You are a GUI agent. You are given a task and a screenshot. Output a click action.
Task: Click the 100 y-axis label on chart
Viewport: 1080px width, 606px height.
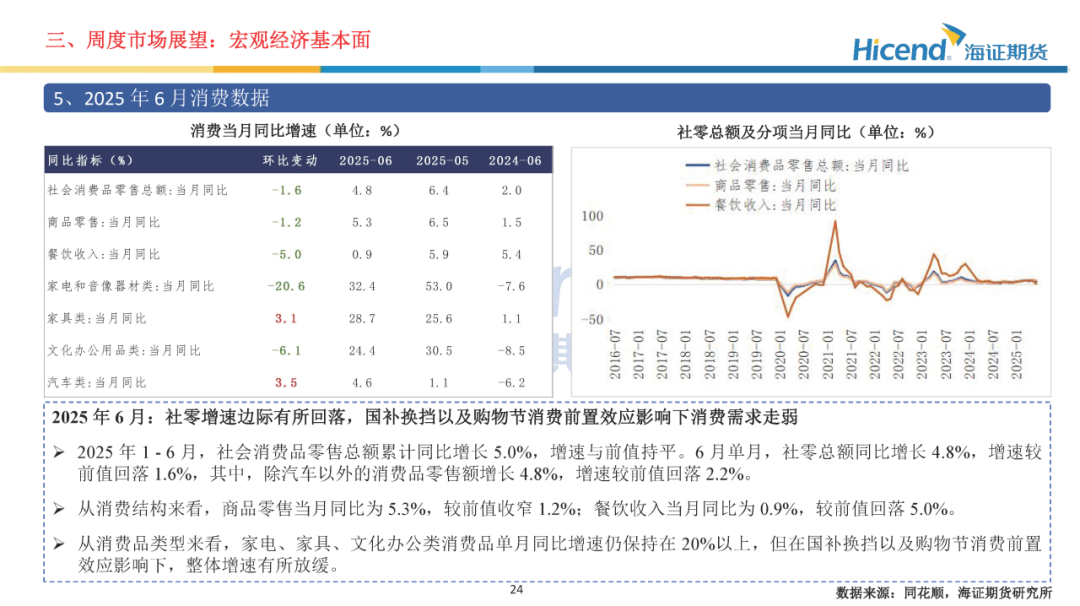pyautogui.click(x=592, y=216)
